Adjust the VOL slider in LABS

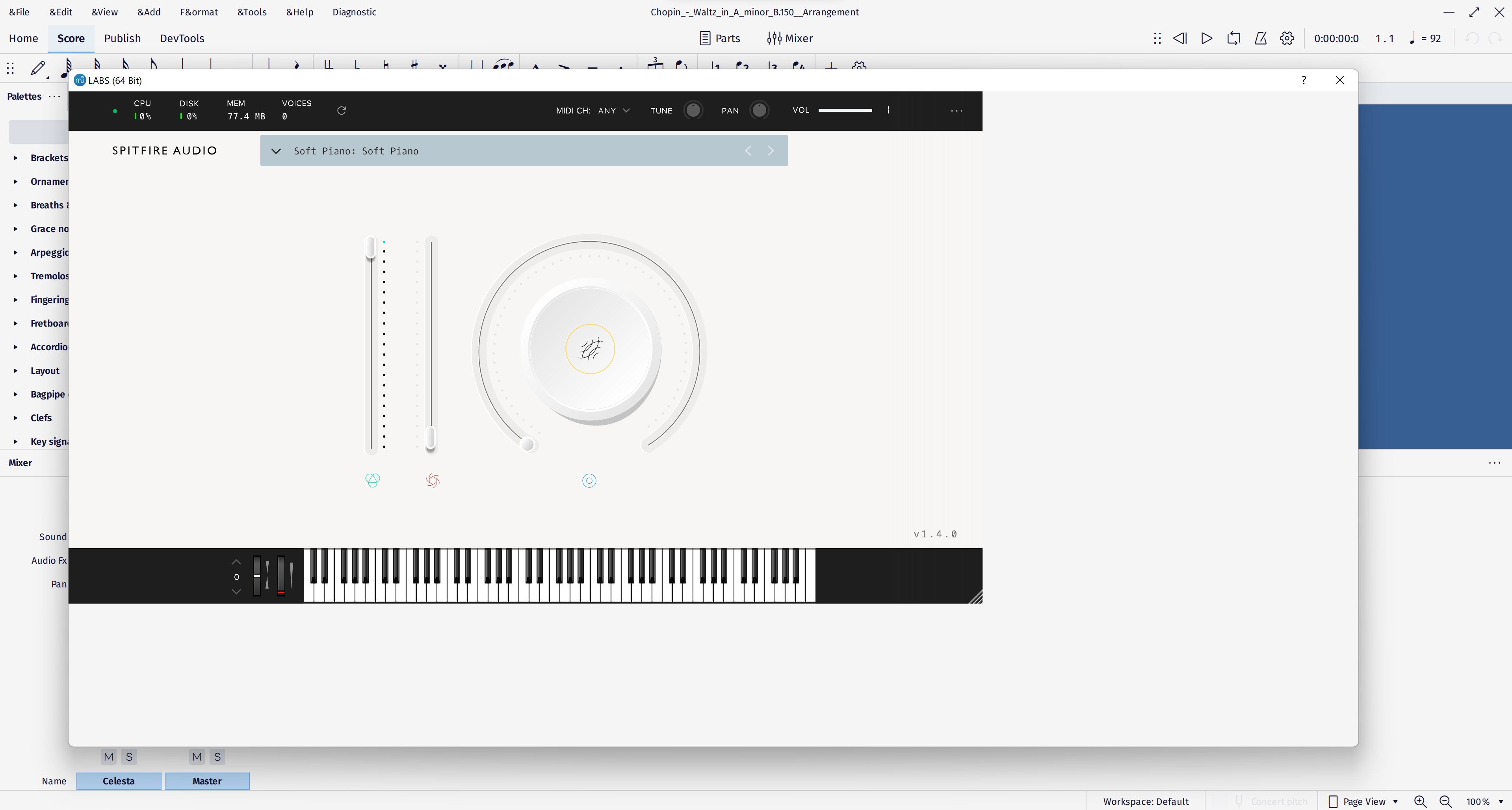click(845, 110)
